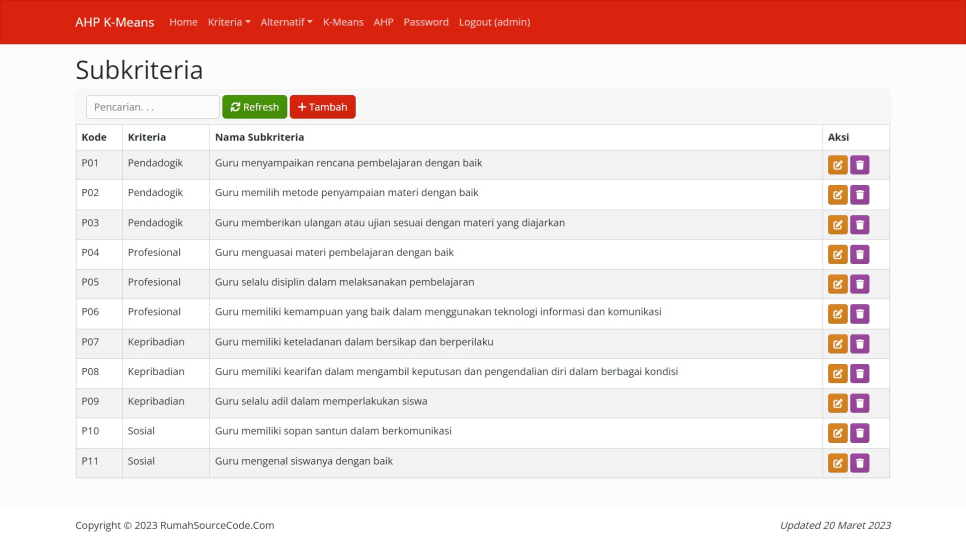Click the delete trash icon for P02

pos(859,195)
